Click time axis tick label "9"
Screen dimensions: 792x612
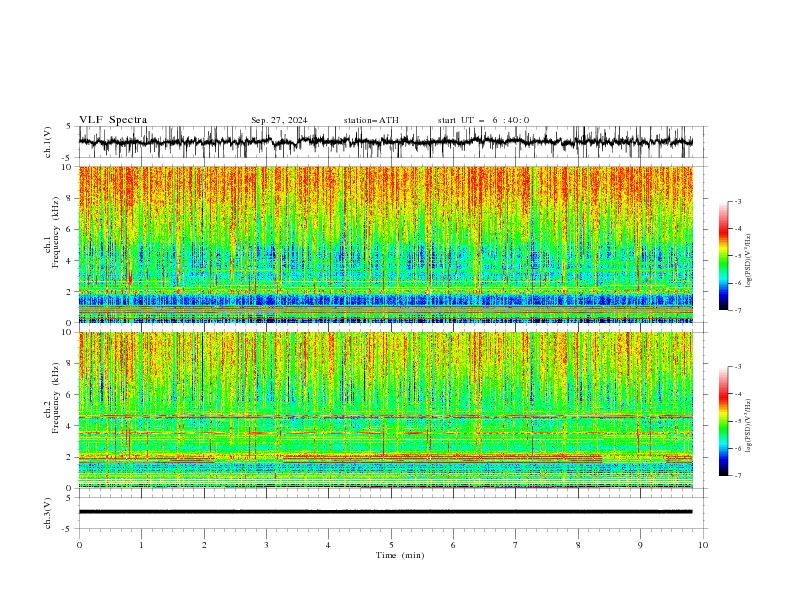(x=640, y=545)
